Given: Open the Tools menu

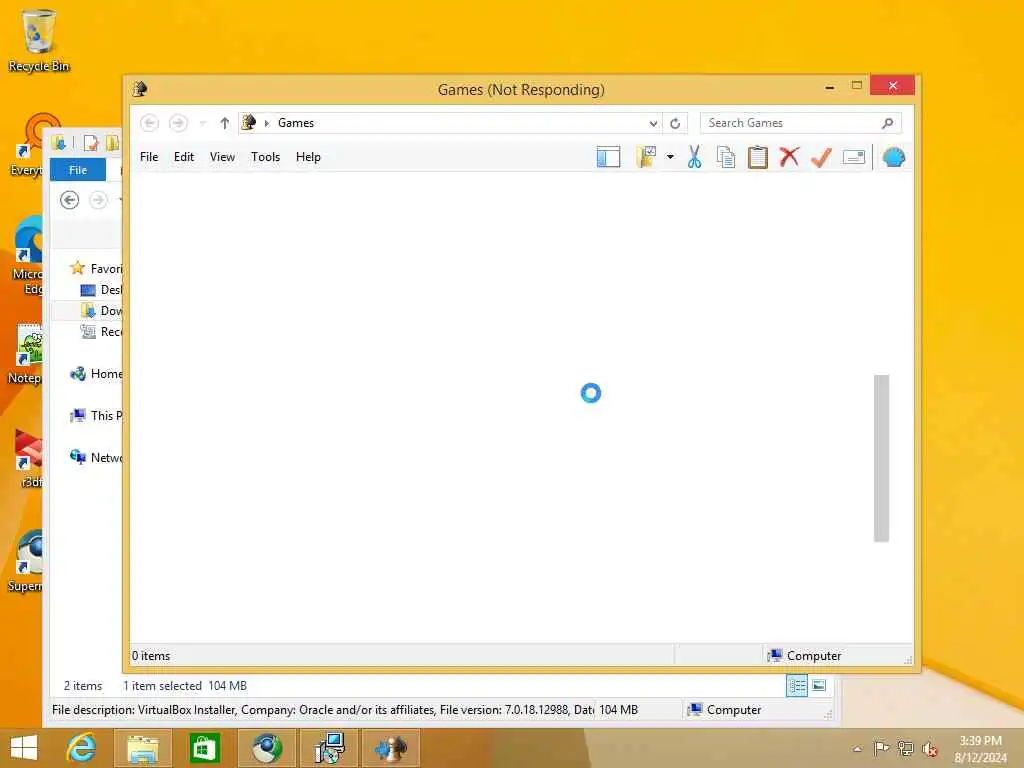Looking at the screenshot, I should (265, 157).
